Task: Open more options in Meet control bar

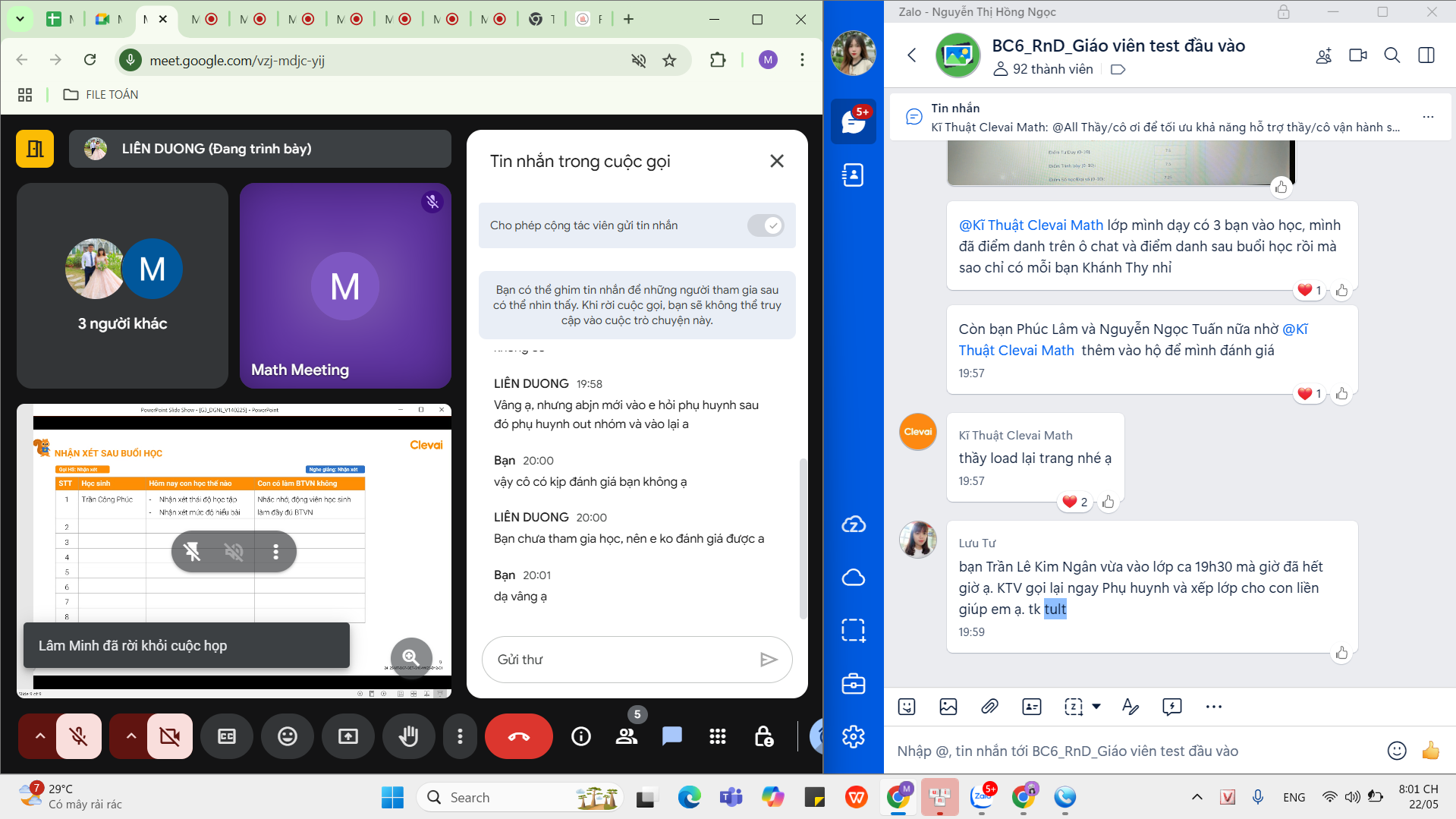Action: pos(460,736)
